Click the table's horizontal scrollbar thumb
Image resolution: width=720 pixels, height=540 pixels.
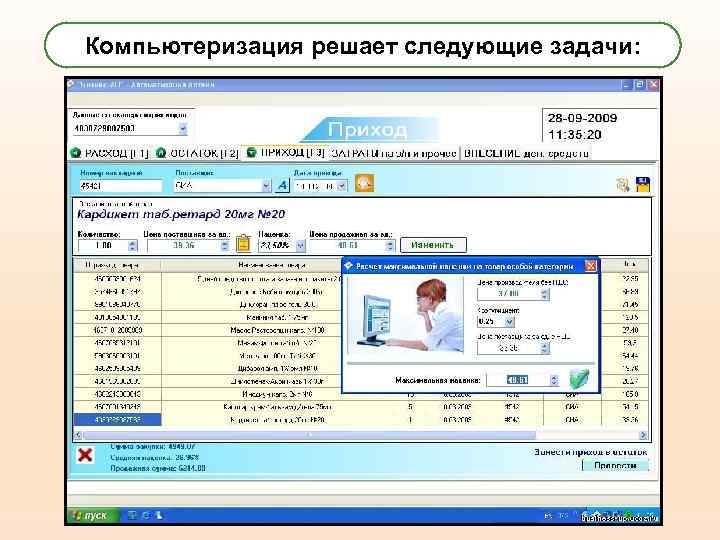(x=309, y=435)
